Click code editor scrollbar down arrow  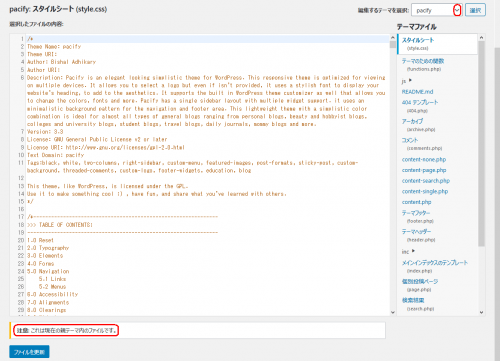click(x=393, y=312)
